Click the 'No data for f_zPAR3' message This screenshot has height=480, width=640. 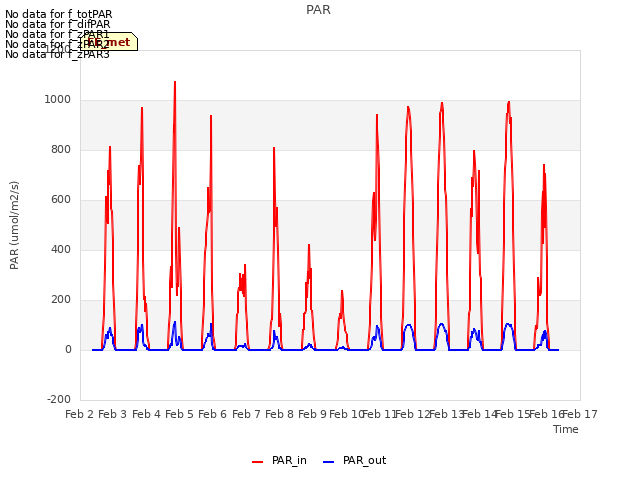(58, 54)
